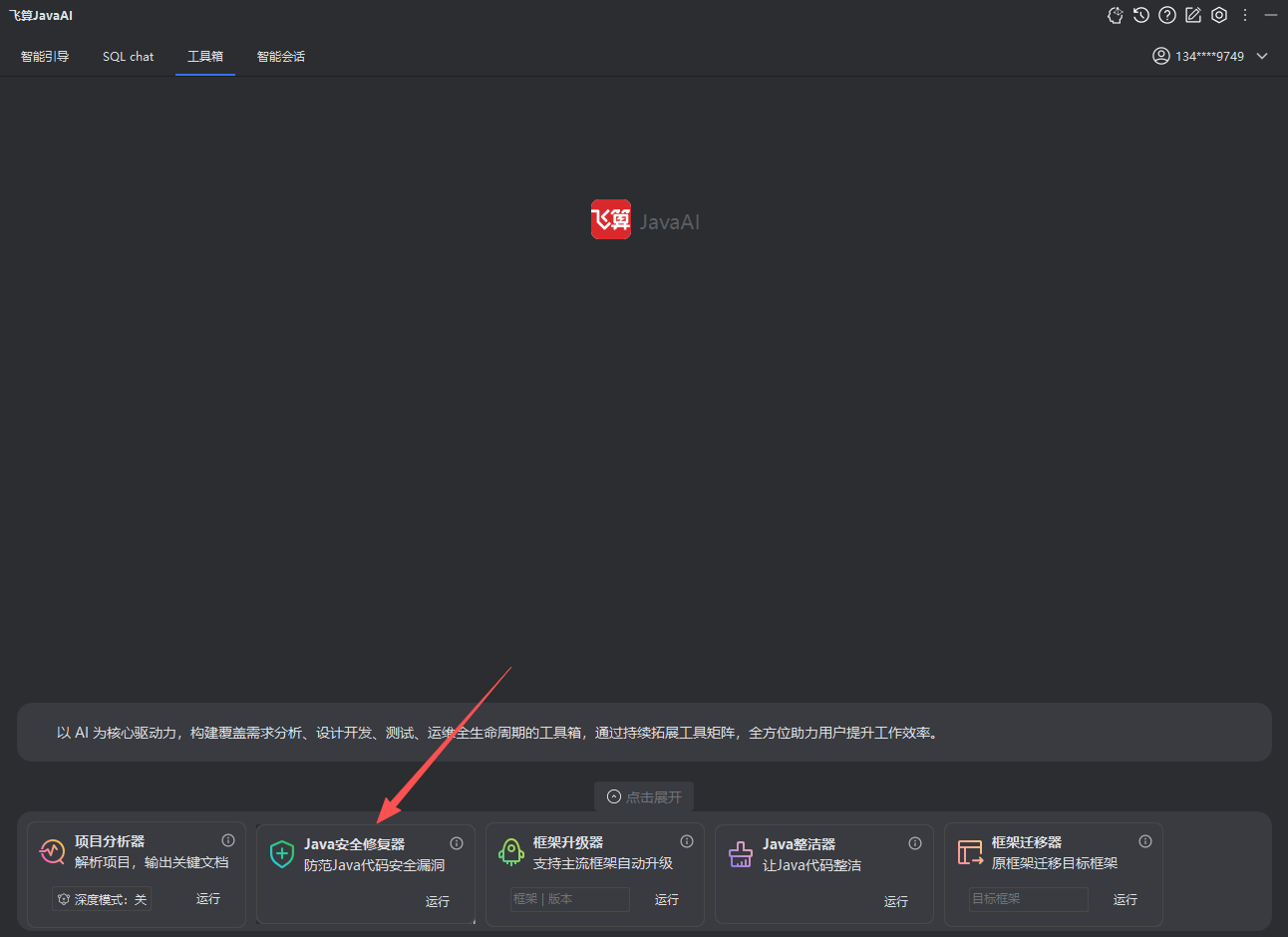1288x937 pixels.
Task: Click the account number 134****9749
Action: click(x=1209, y=57)
